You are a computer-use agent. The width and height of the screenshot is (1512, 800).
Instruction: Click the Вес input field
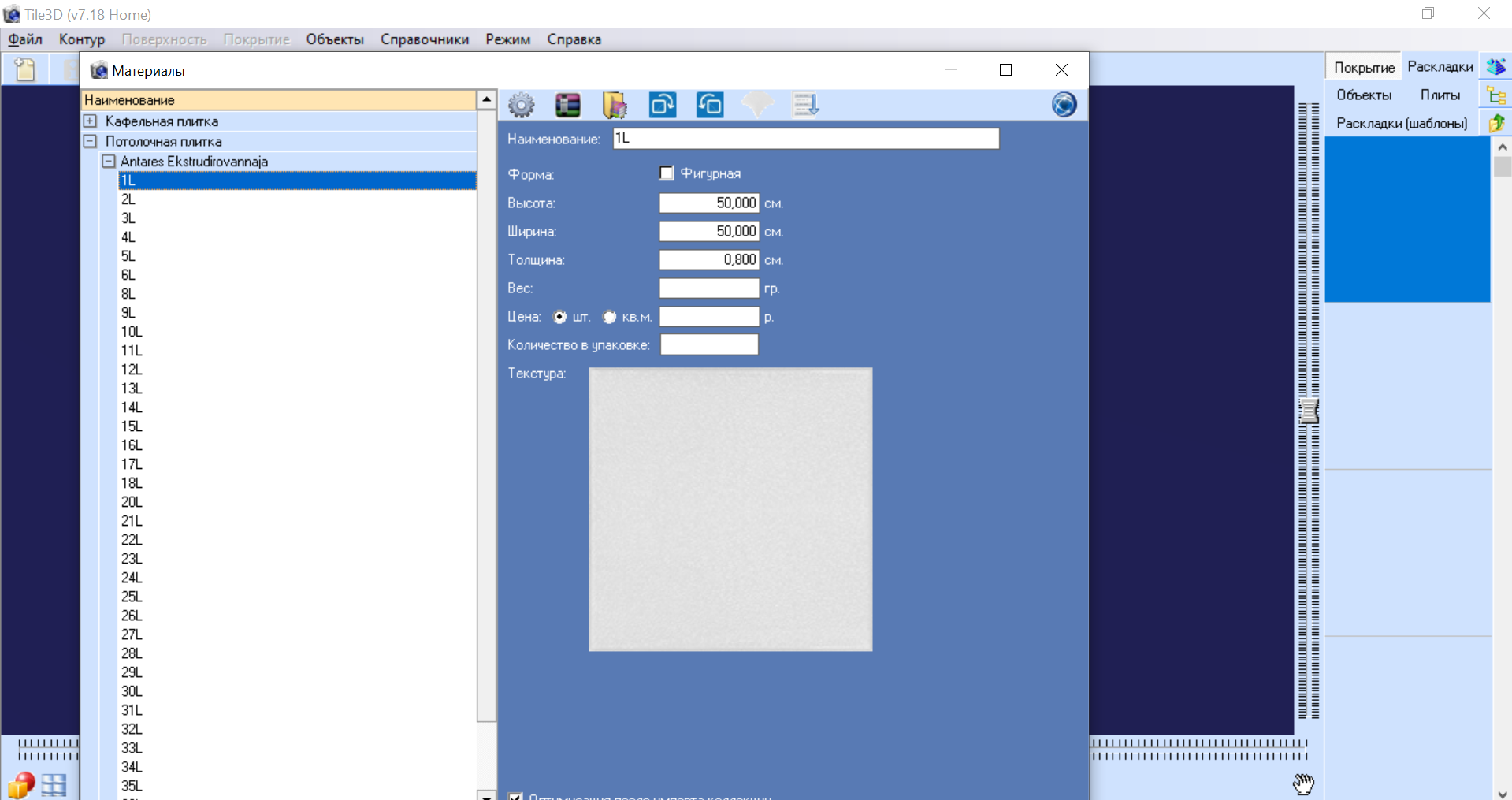pos(709,288)
